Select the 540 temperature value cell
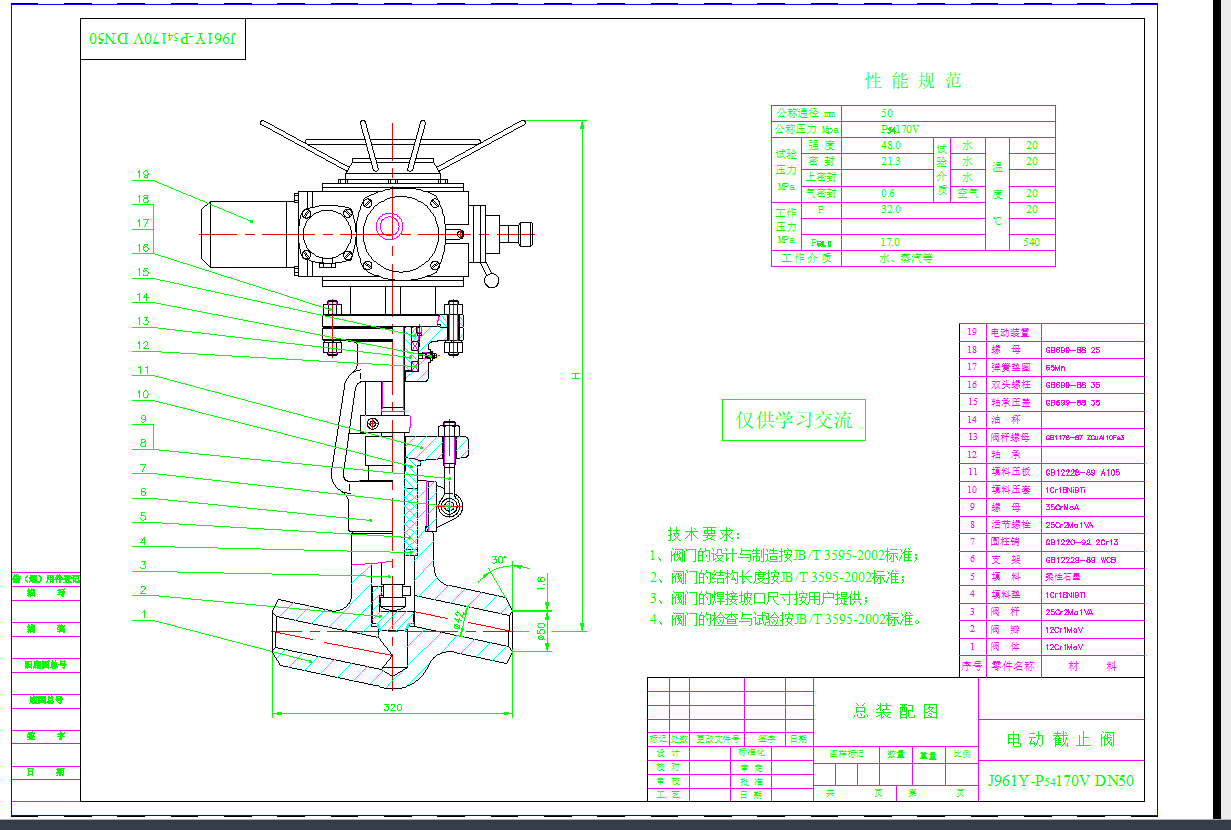1231x830 pixels. pos(1032,242)
